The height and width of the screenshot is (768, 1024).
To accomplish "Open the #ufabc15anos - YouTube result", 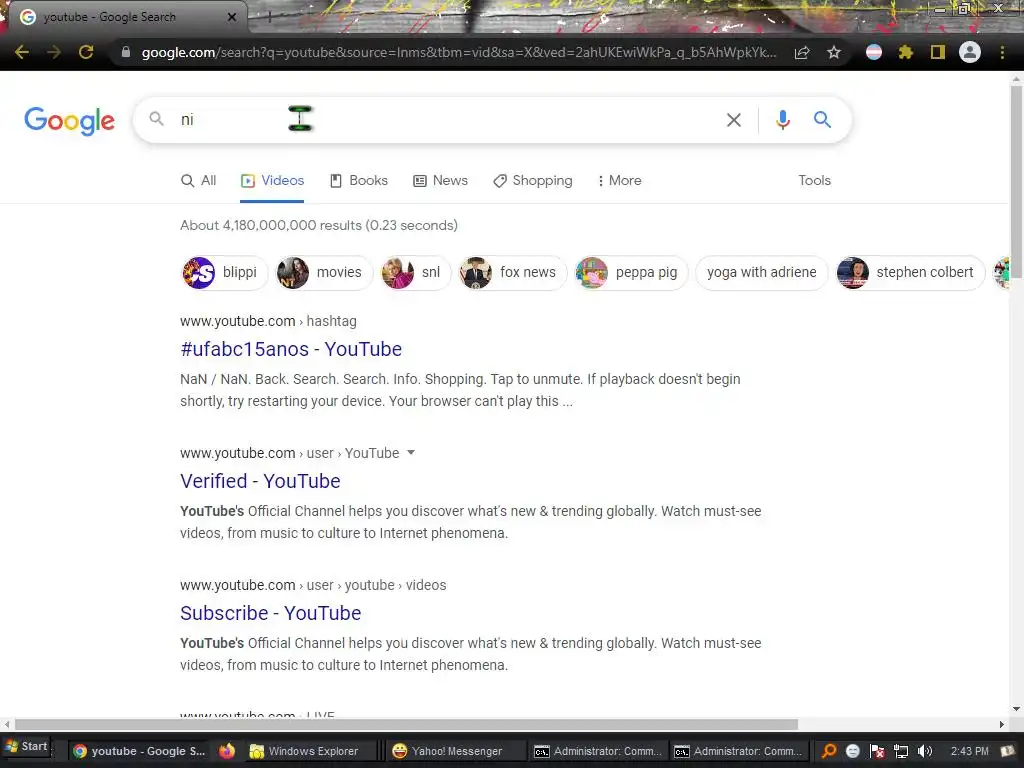I will [x=291, y=349].
